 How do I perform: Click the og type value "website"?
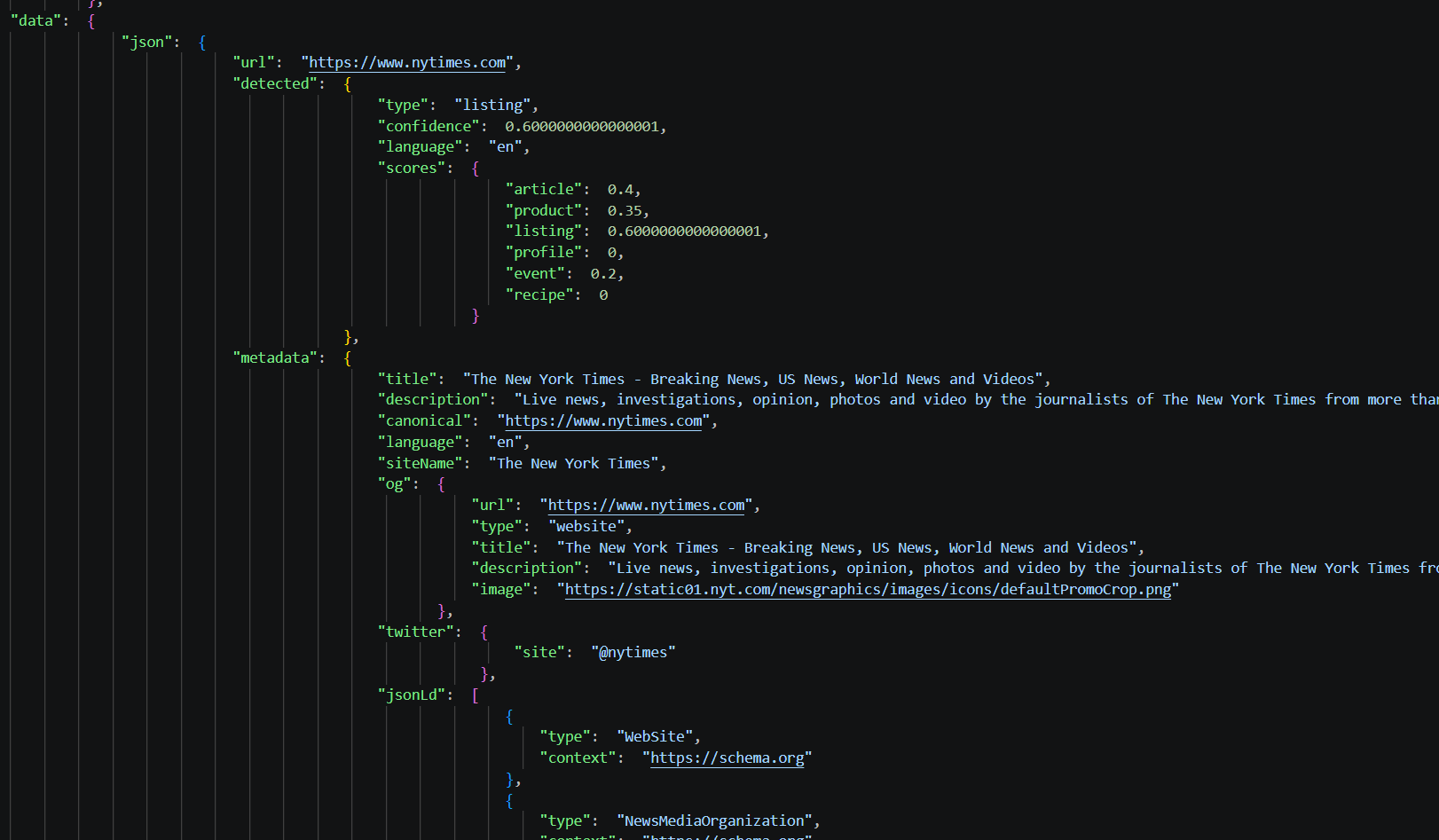pyautogui.click(x=586, y=527)
